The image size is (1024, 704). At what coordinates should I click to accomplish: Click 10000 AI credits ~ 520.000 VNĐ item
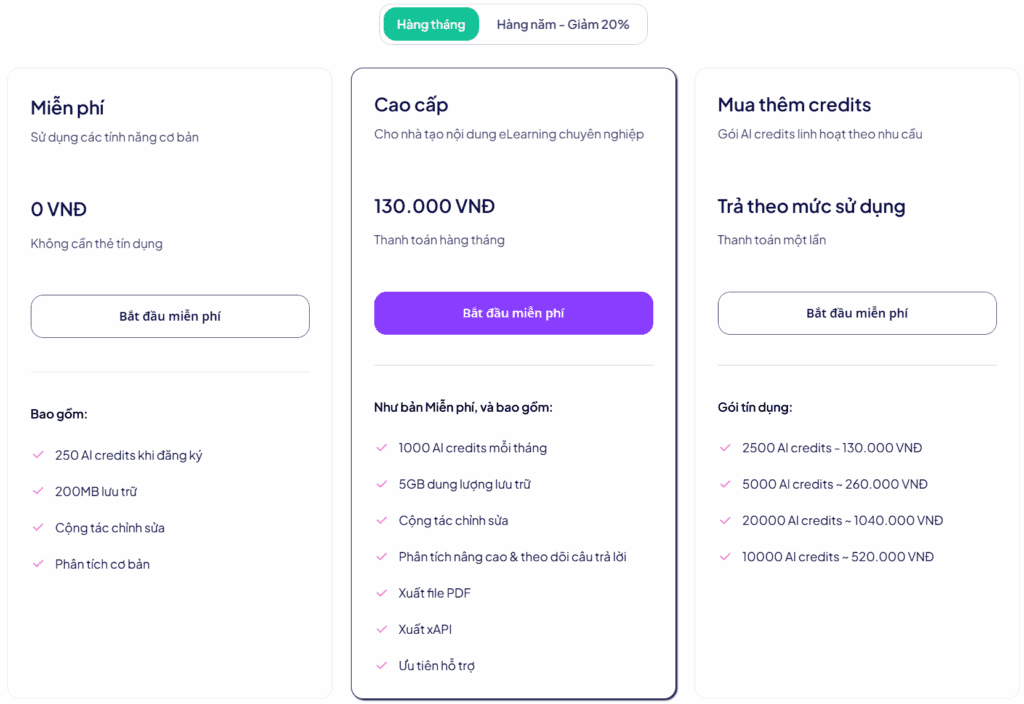838,557
